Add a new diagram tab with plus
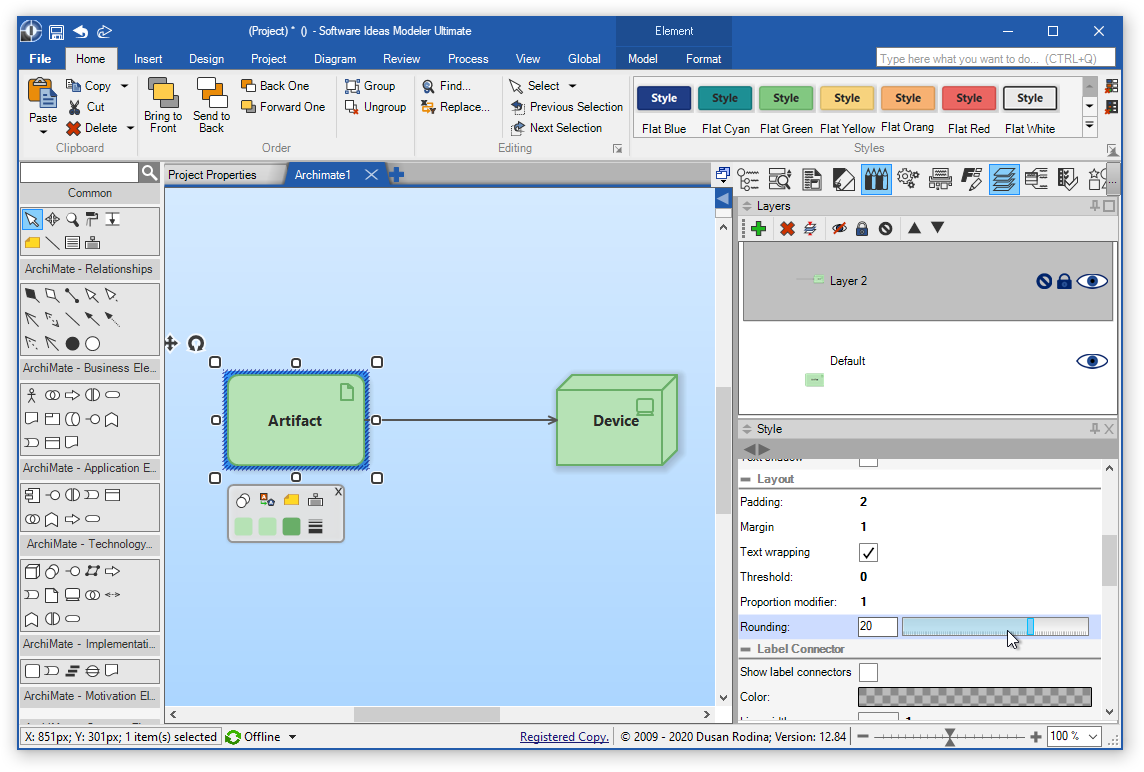Viewport: 1144px width, 772px height. (397, 174)
